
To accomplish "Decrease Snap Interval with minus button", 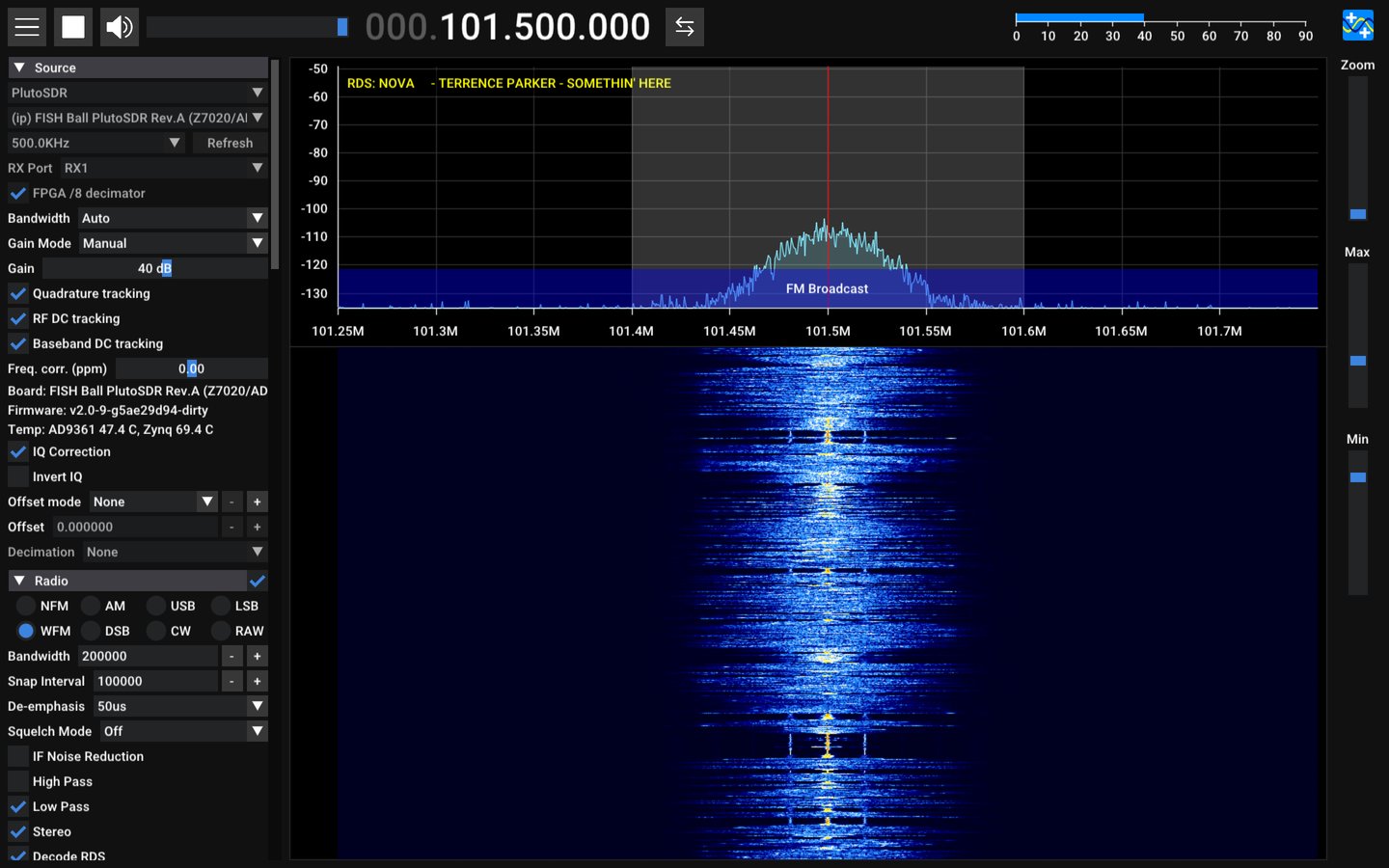I will click(x=231, y=681).
